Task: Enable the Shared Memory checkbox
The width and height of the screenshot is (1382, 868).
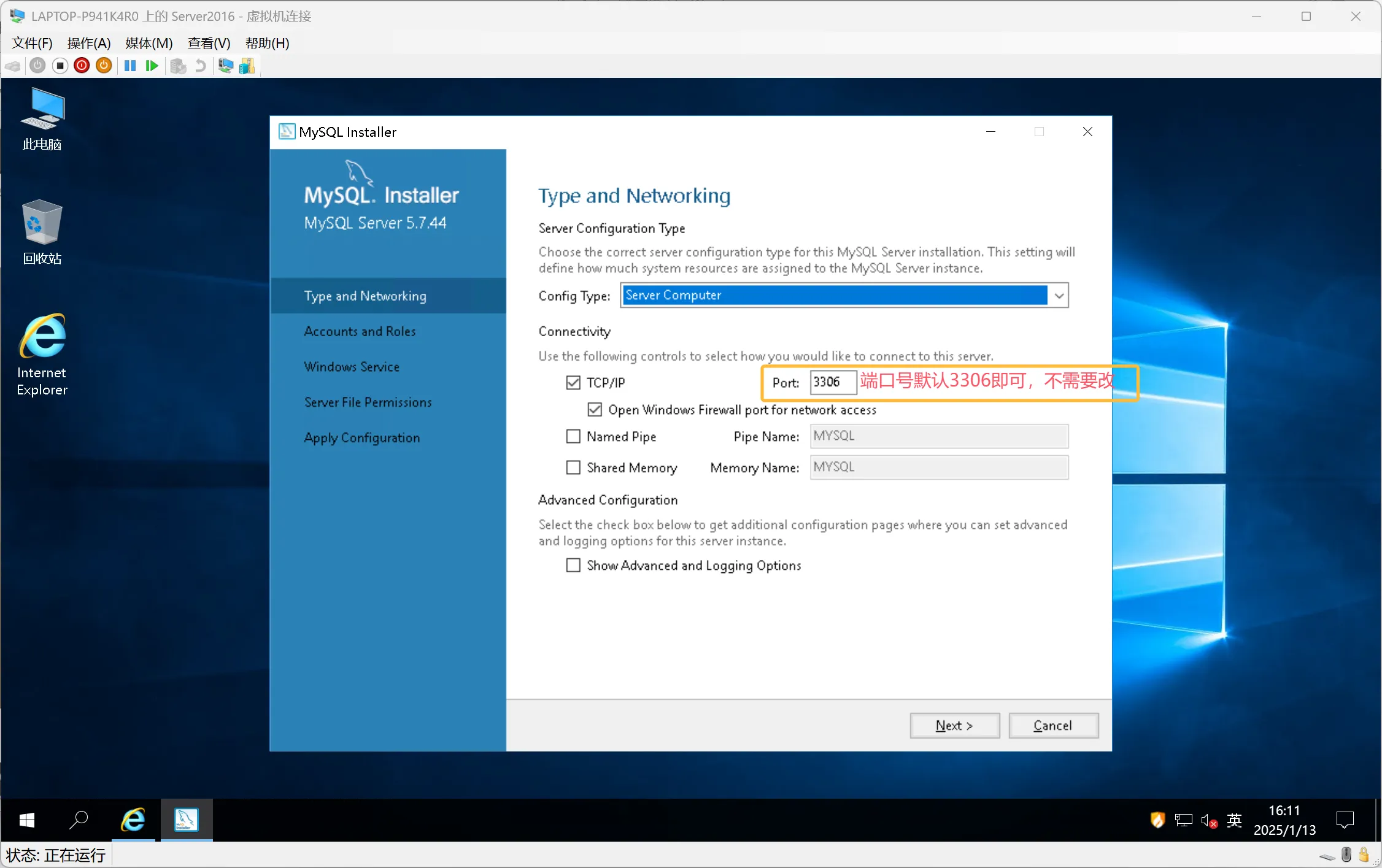Action: coord(573,467)
